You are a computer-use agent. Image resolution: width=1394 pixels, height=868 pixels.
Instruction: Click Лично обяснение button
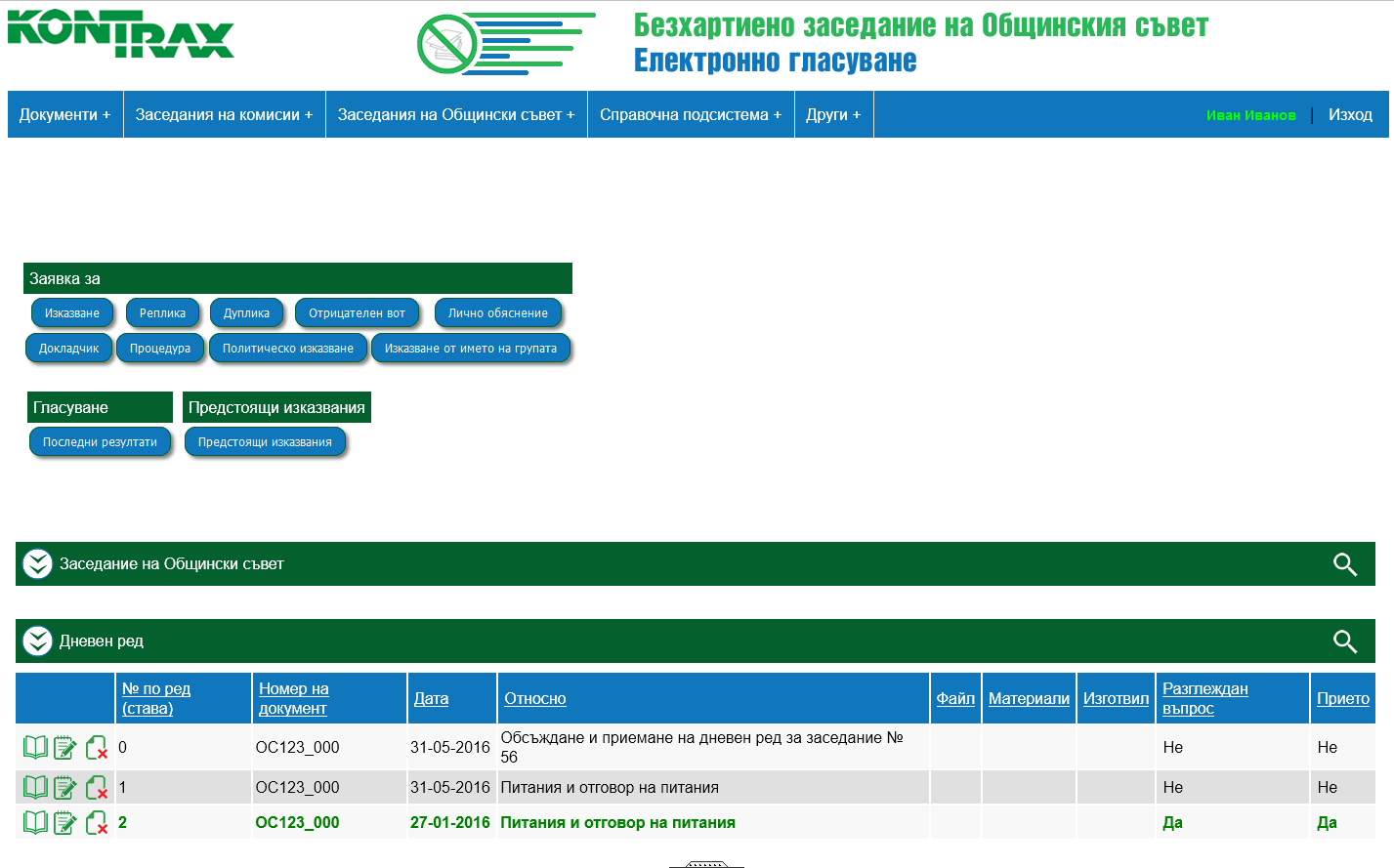[x=498, y=313]
